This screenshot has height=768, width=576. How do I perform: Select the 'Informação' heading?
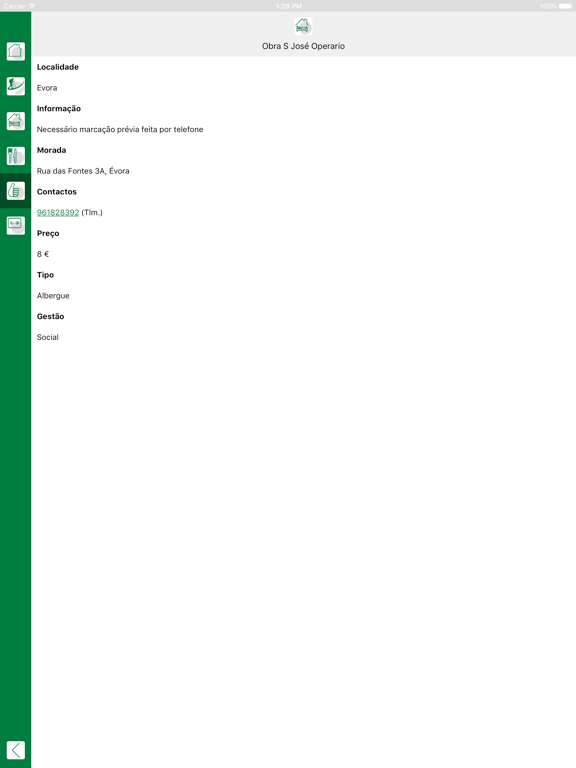pyautogui.click(x=59, y=109)
